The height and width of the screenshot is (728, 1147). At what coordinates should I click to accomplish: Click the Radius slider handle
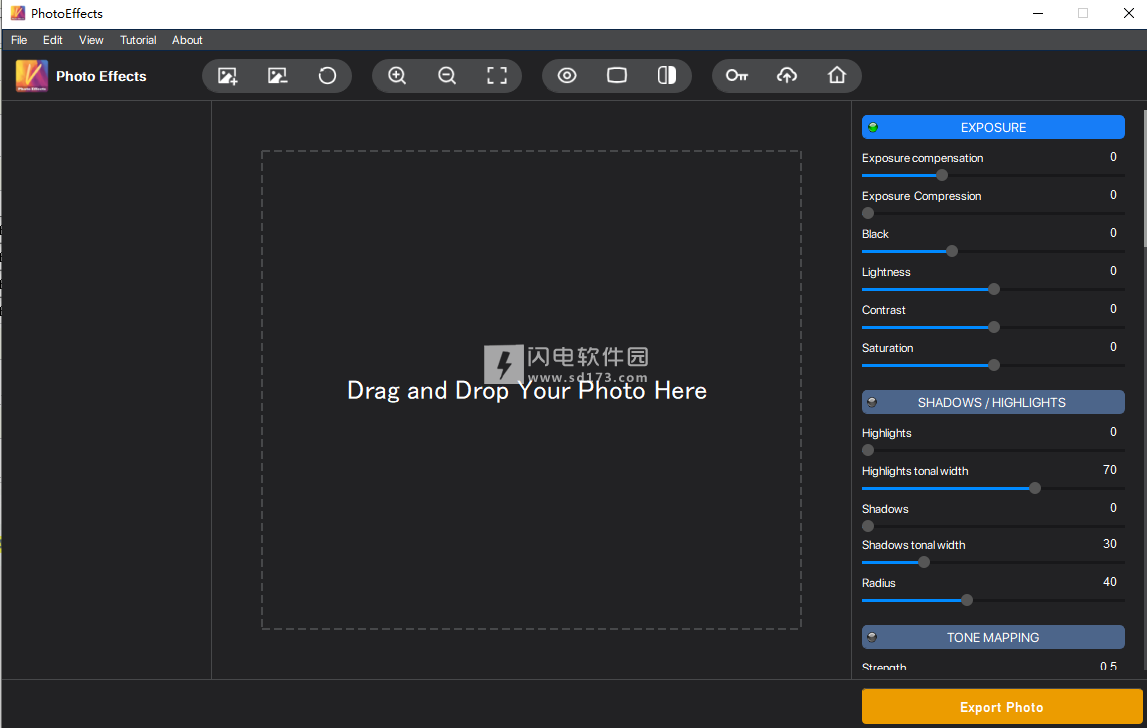967,600
